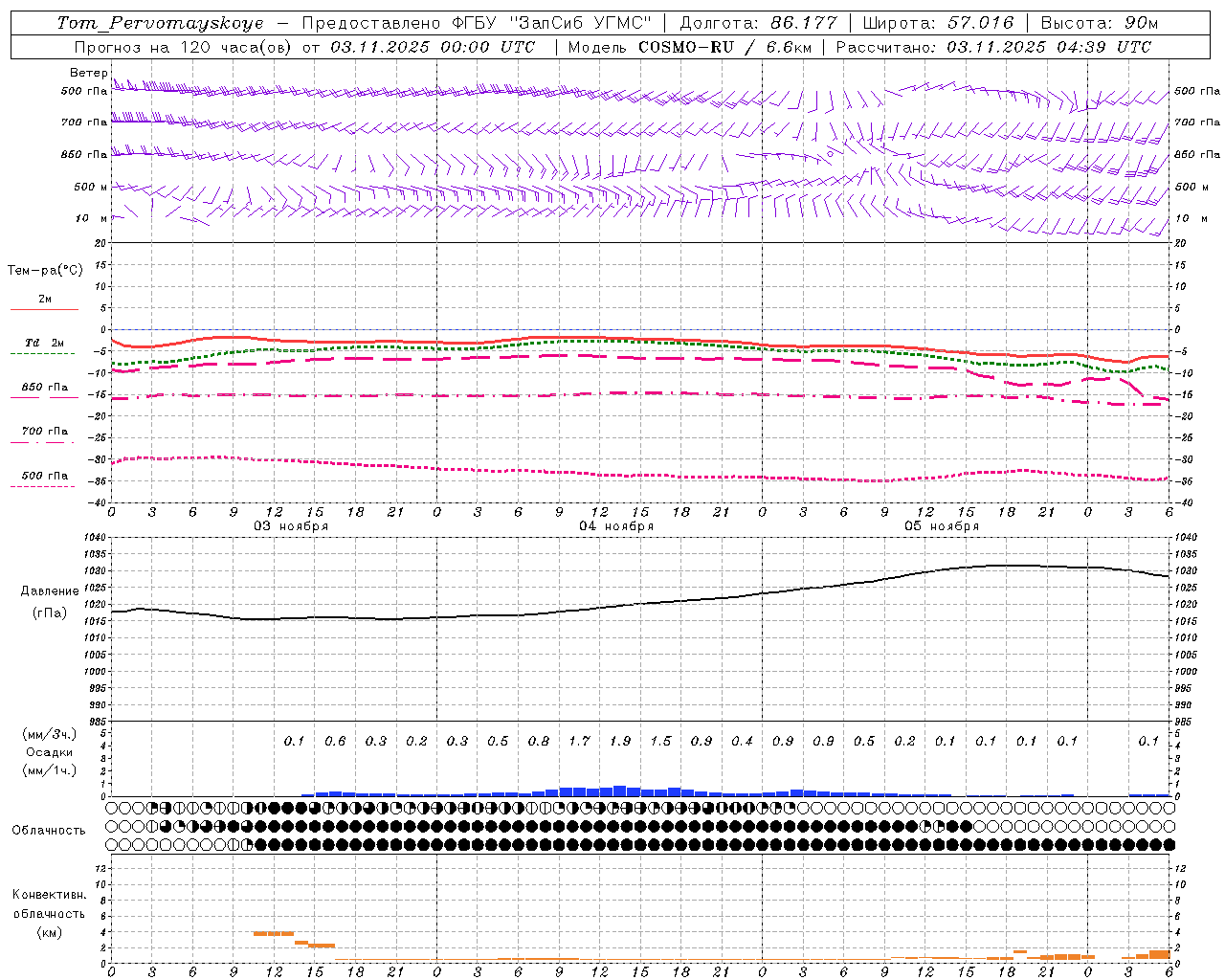Screen dimensions: 1225x980
Task: Click the Осадки precipitation label
Action: point(49,752)
